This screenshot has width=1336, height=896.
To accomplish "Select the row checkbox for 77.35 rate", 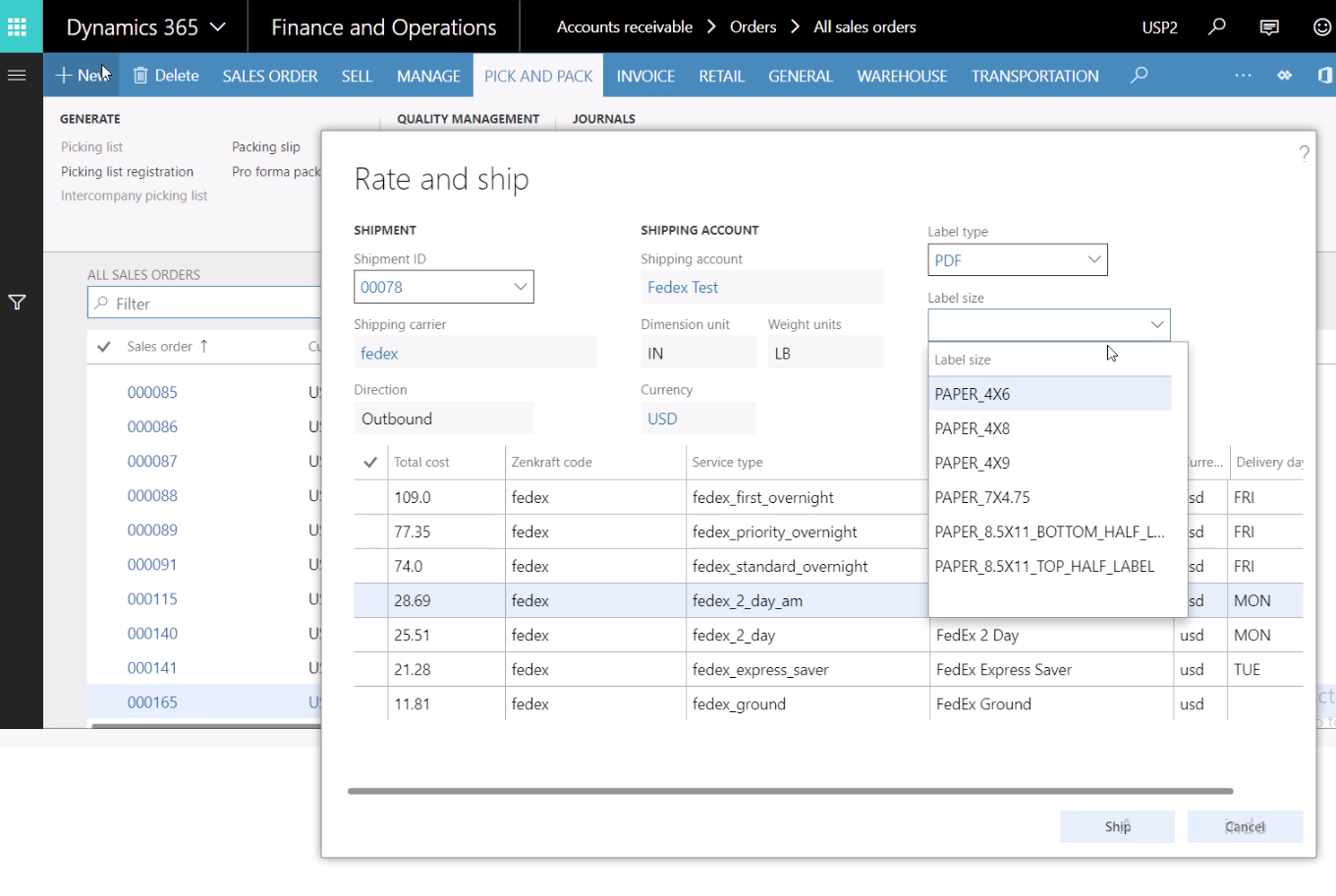I will point(370,532).
